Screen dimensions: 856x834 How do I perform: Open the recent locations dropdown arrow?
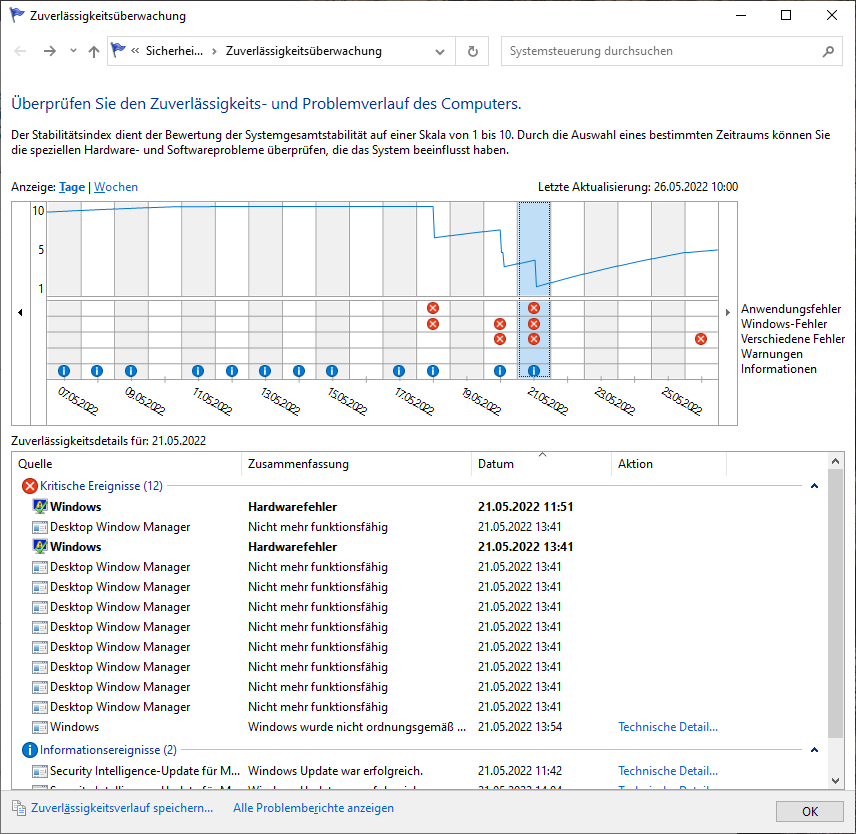pos(73,51)
